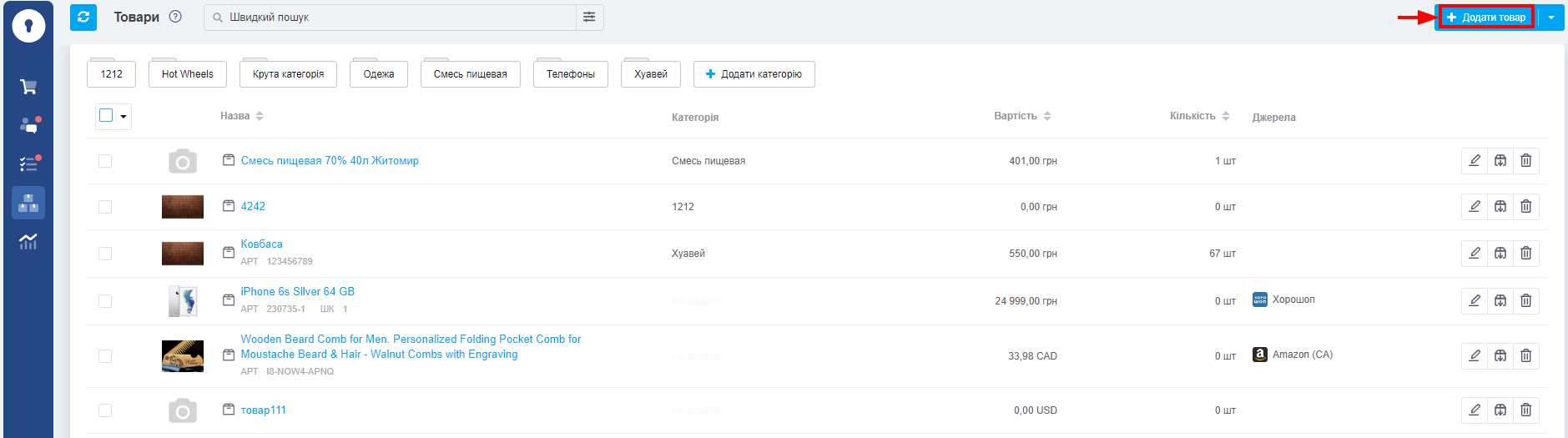Select the checkbox for товар111
The width and height of the screenshot is (1568, 438).
pos(105,410)
